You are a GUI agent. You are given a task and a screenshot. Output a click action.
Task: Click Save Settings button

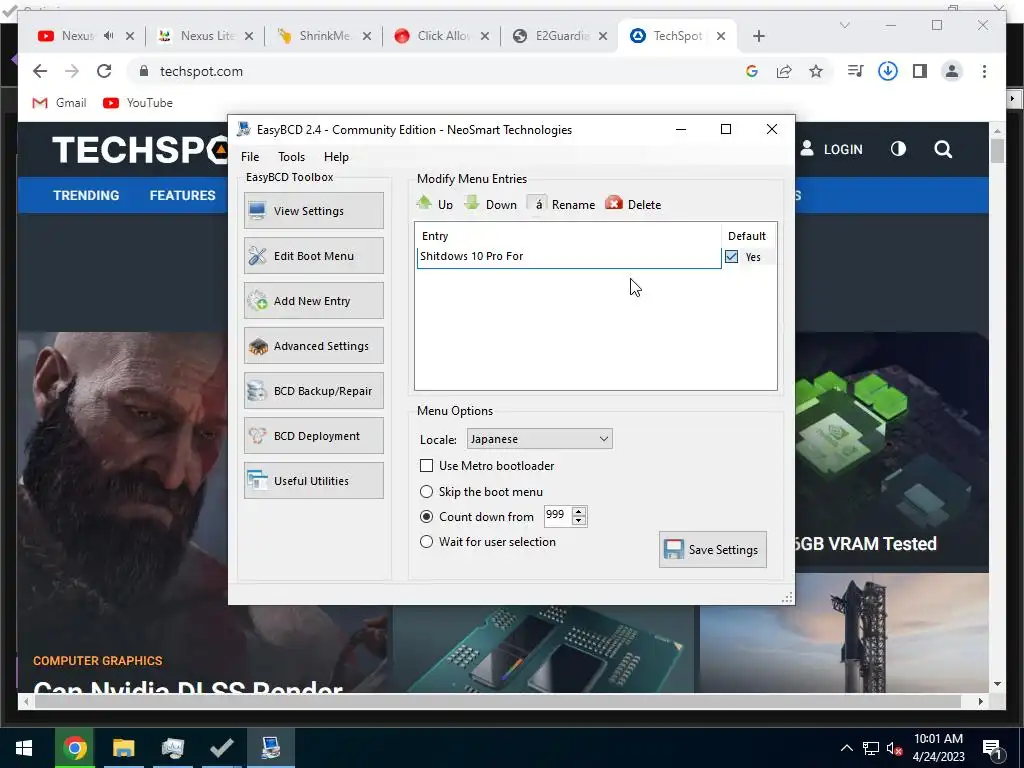pyautogui.click(x=712, y=549)
